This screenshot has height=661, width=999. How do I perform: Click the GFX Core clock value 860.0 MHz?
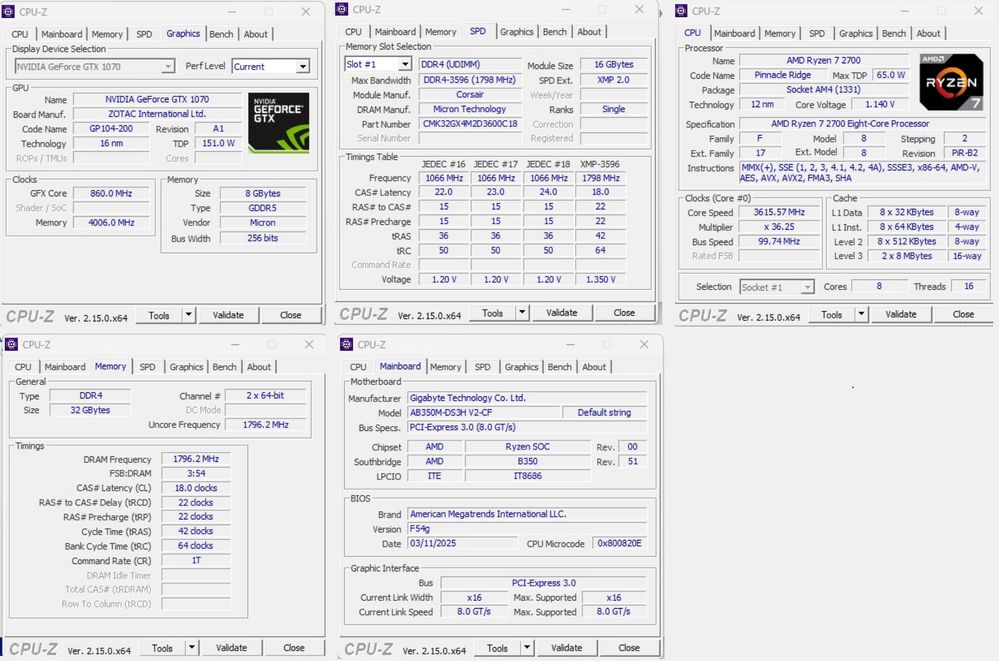tap(111, 193)
